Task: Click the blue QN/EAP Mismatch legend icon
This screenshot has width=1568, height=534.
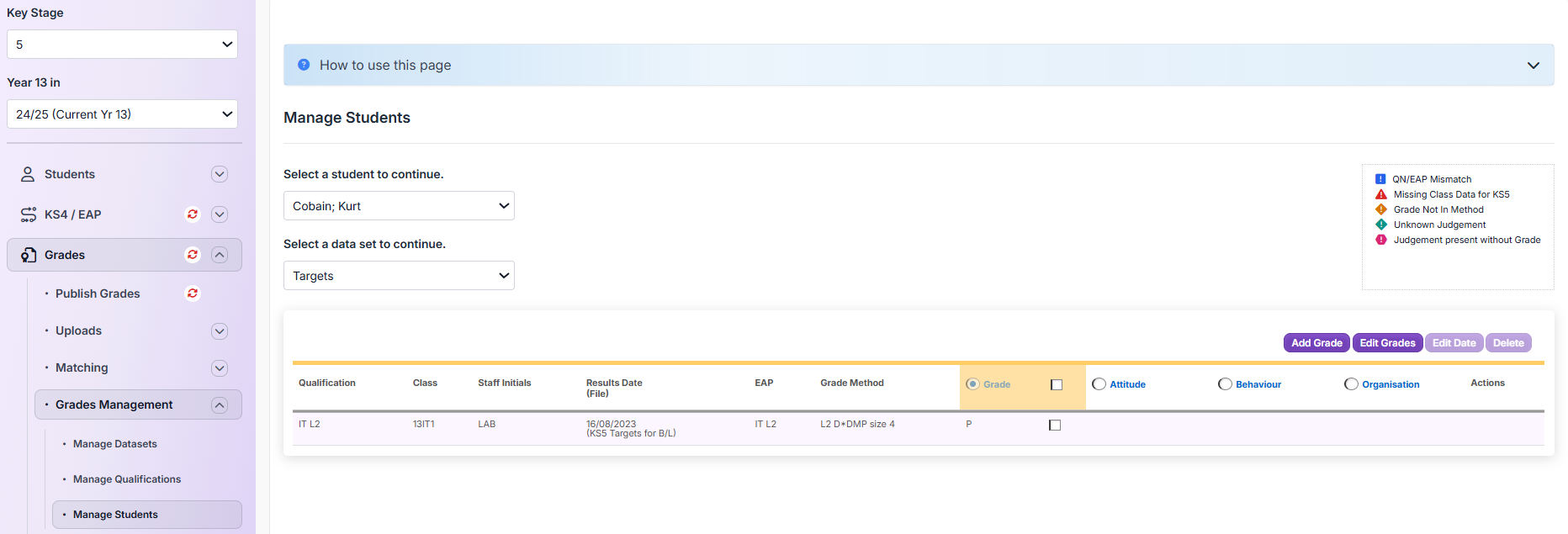Action: point(1380,179)
